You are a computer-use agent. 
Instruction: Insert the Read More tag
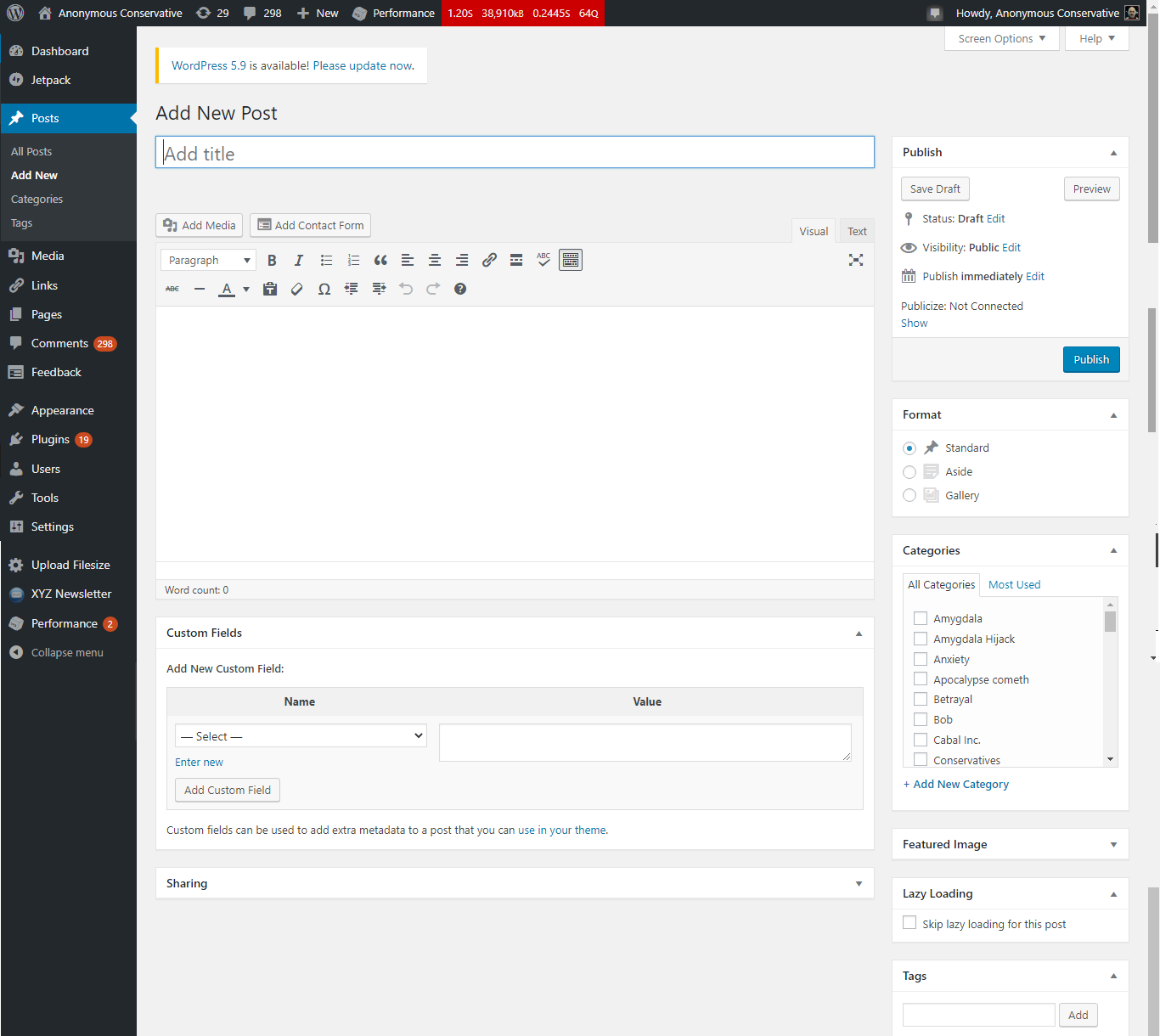tap(516, 260)
